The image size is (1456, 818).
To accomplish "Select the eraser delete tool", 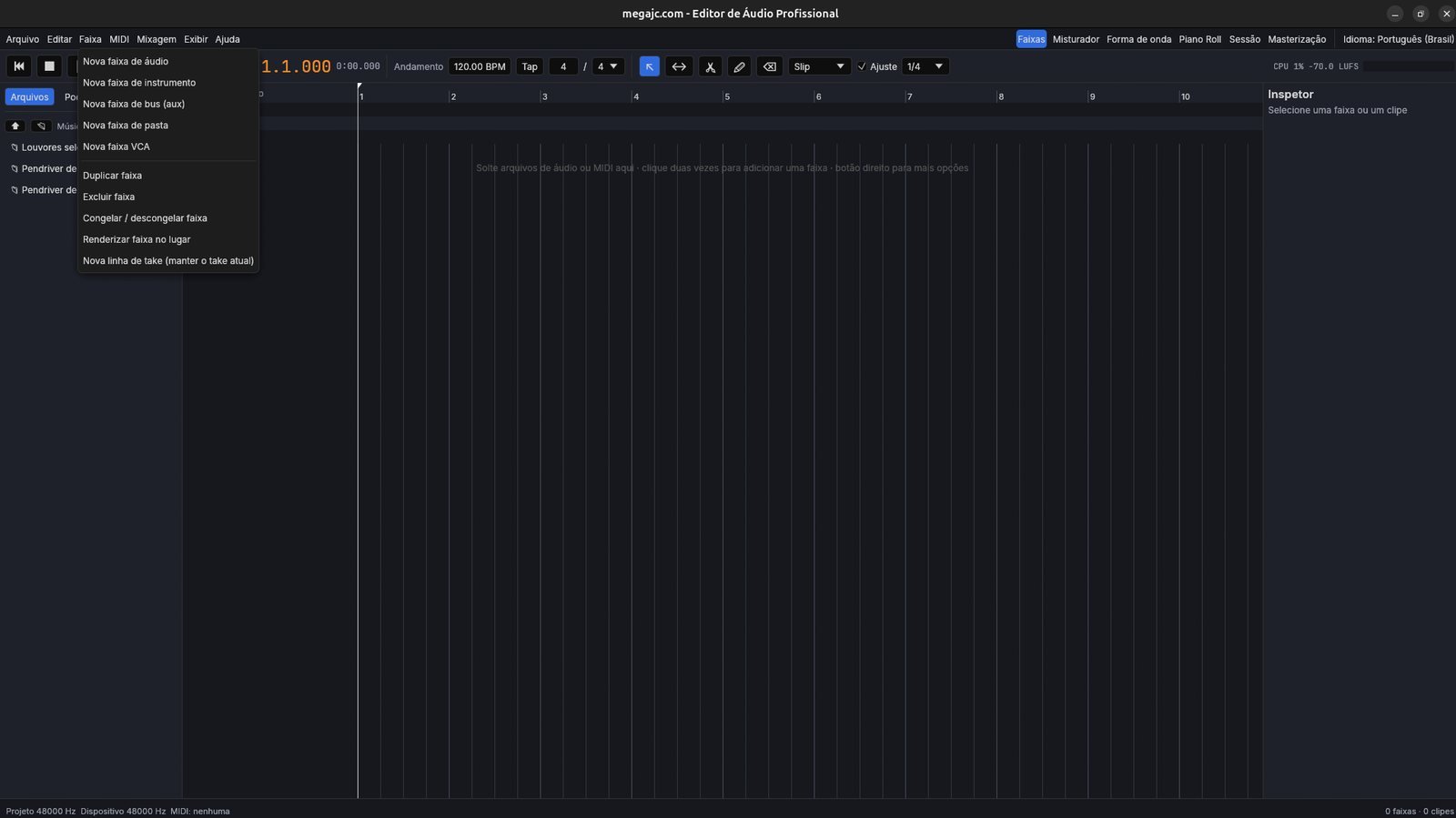I will pyautogui.click(x=769, y=66).
